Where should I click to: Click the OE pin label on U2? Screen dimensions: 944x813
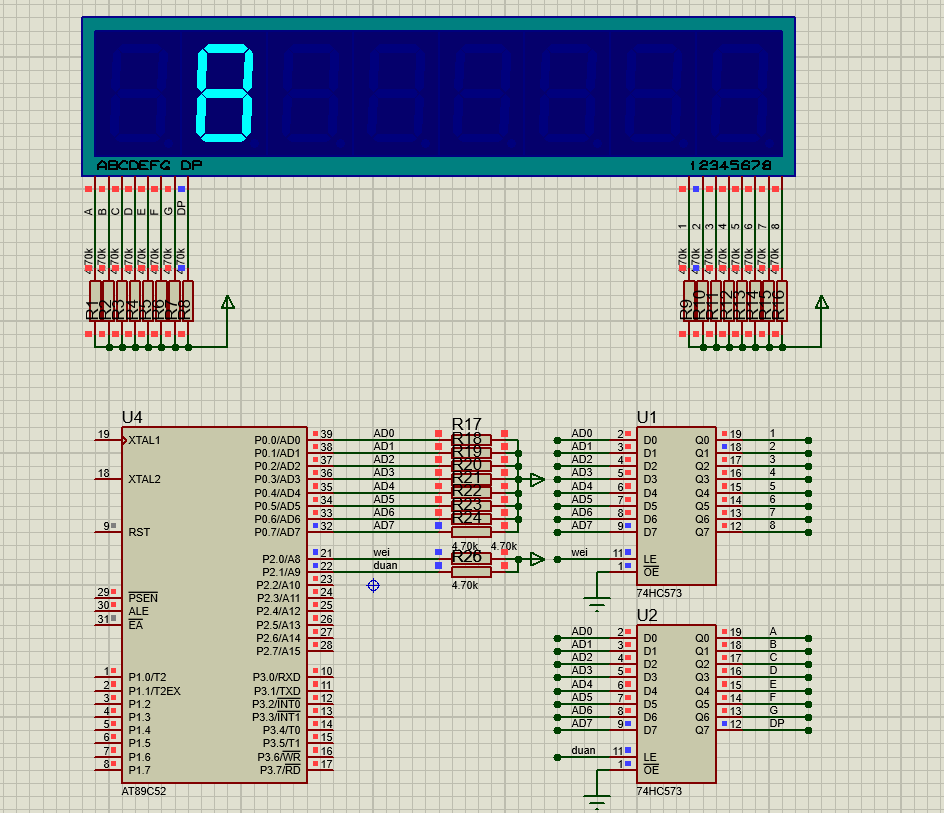point(651,770)
